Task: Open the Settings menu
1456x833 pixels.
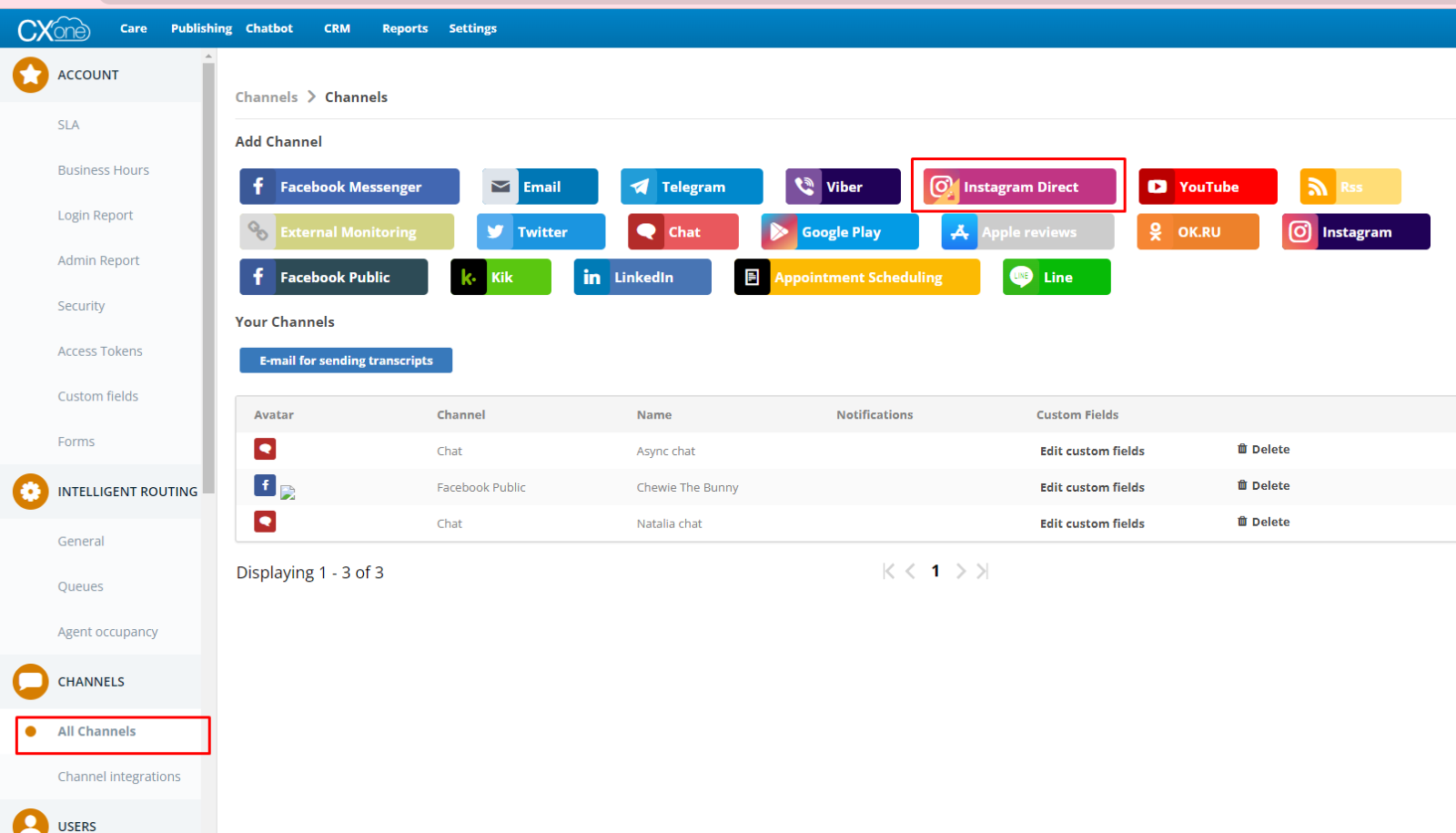Action: tap(472, 28)
